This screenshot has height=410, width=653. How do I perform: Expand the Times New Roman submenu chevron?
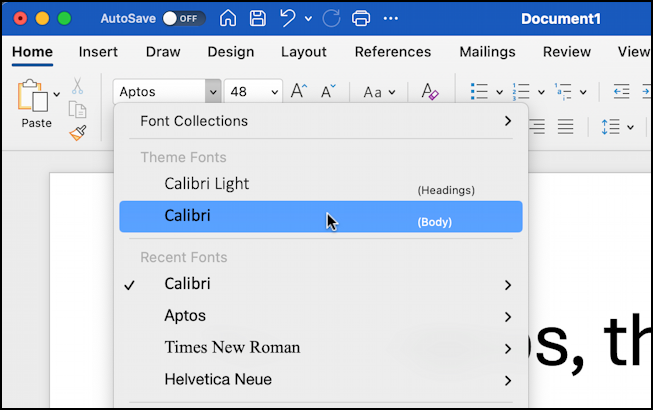tap(508, 348)
